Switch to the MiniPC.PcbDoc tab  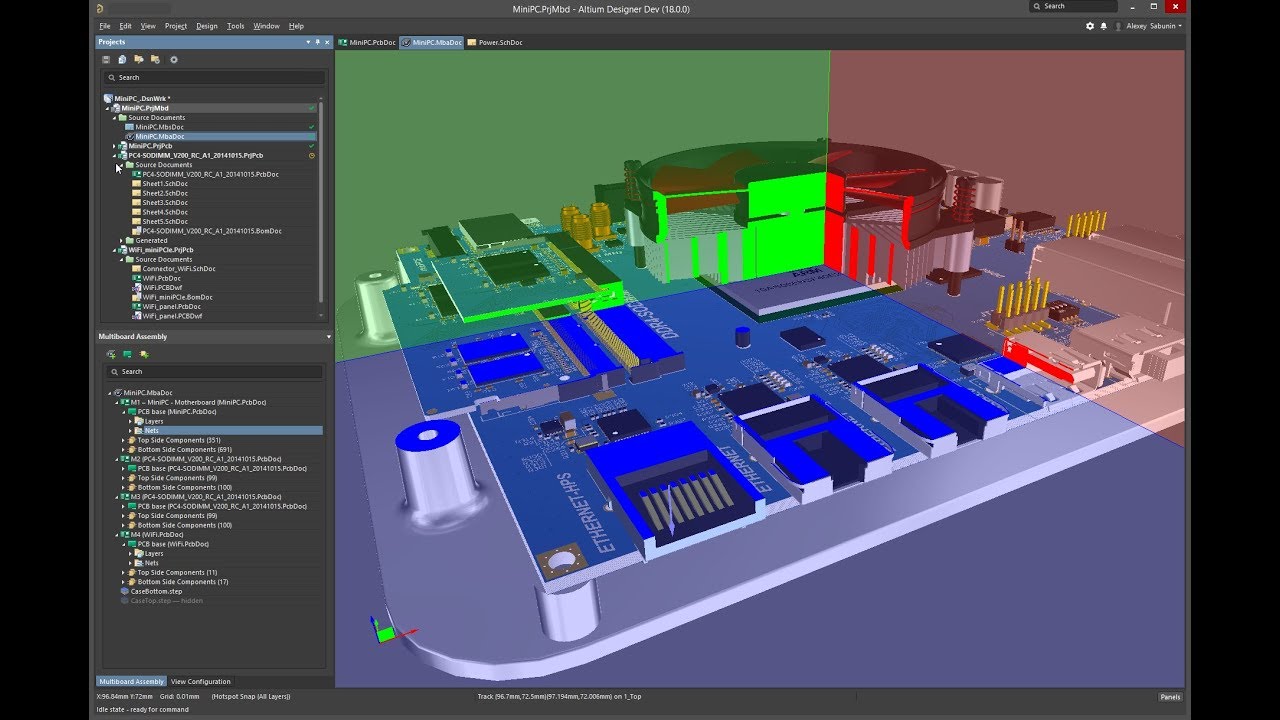(368, 43)
